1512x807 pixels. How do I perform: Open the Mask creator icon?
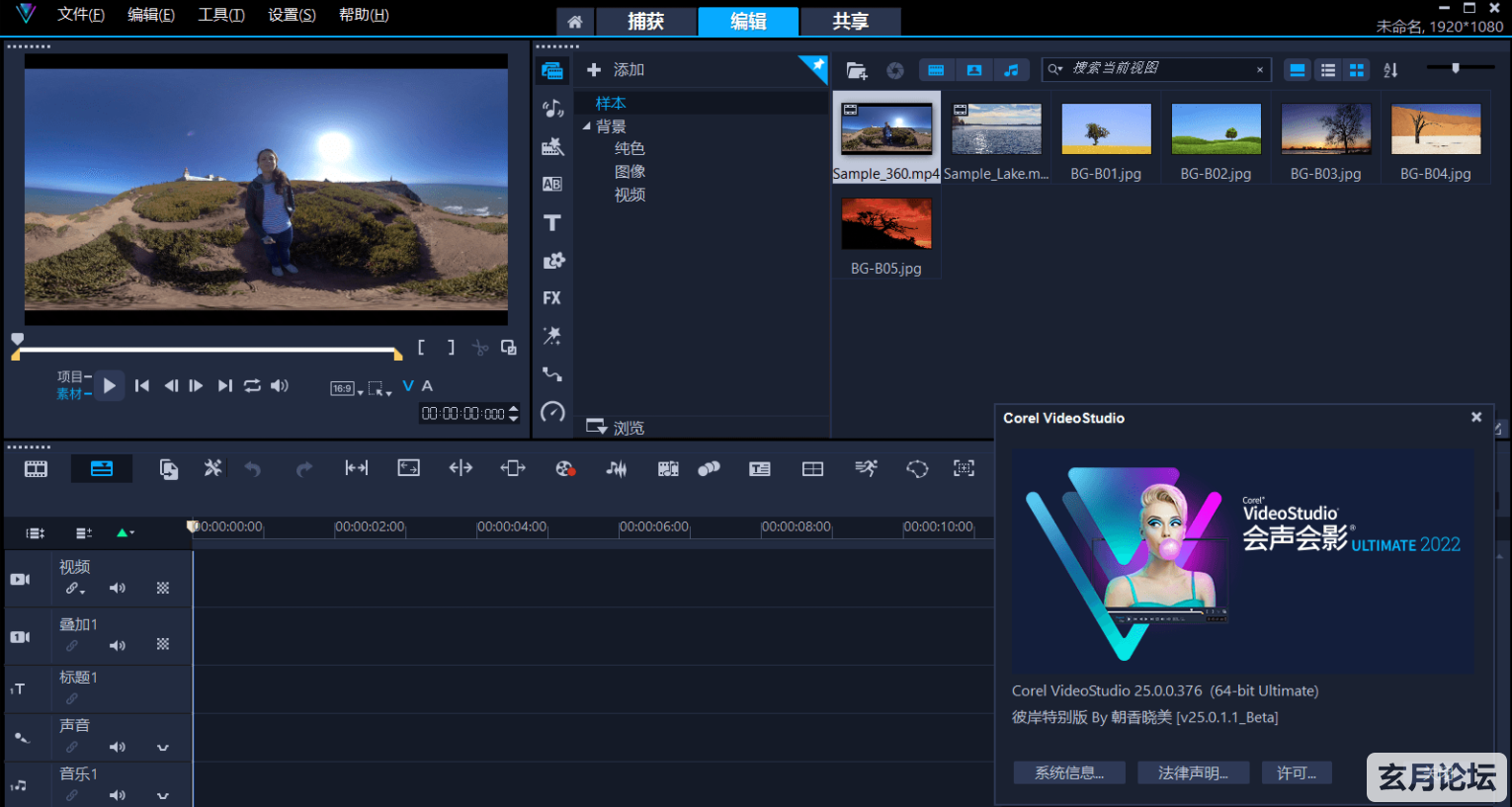click(917, 468)
